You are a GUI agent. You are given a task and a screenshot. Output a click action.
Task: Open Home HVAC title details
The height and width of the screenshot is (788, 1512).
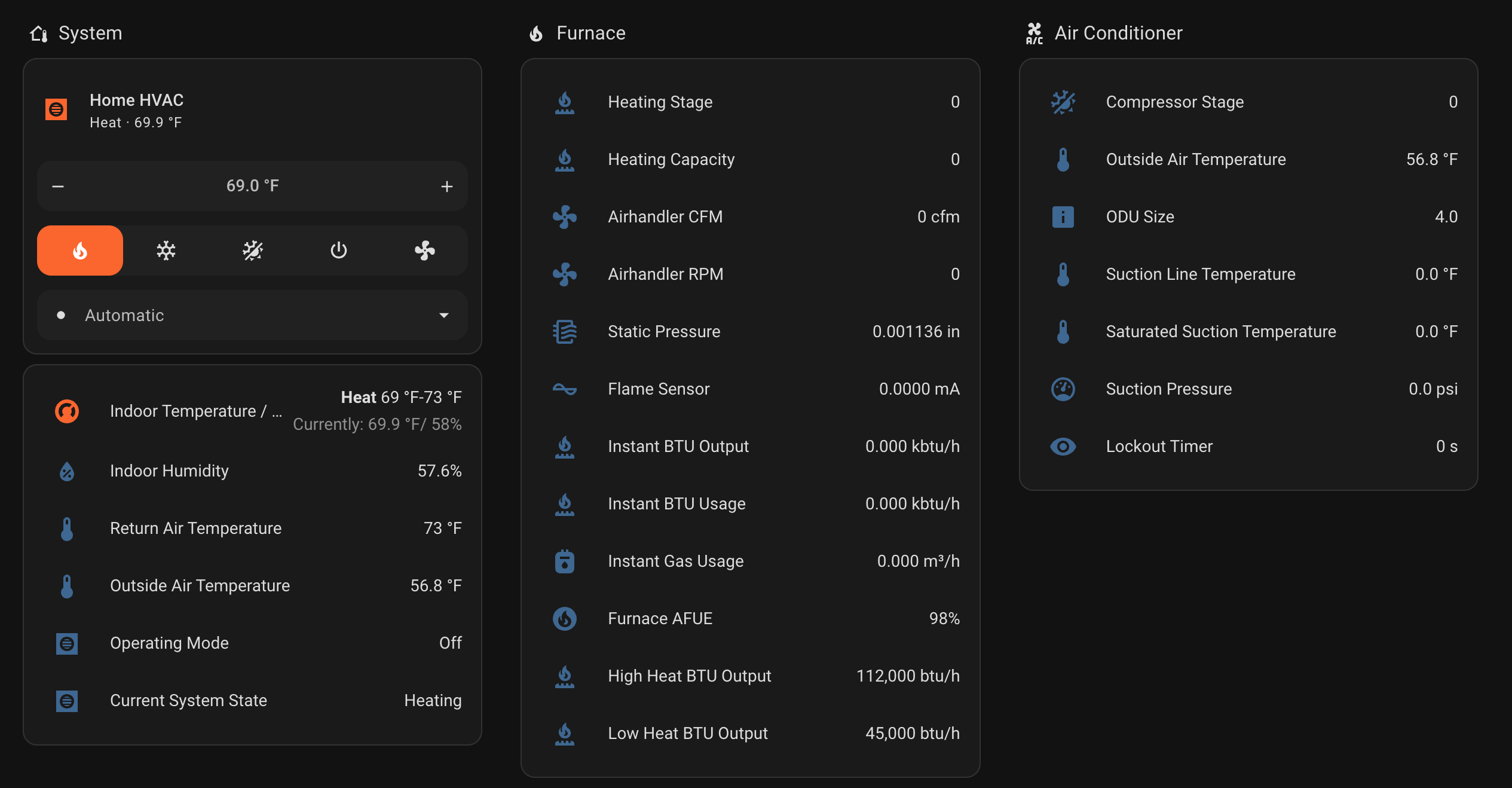pyautogui.click(x=136, y=100)
